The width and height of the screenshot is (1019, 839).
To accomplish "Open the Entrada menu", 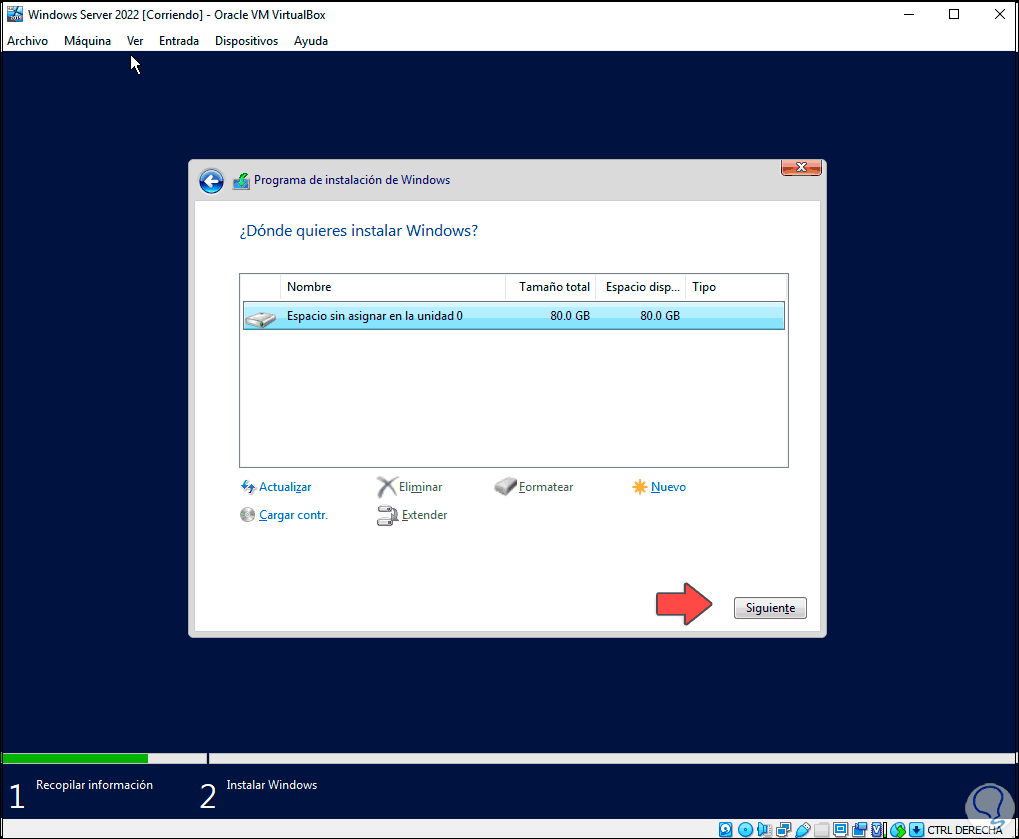I will (x=179, y=41).
